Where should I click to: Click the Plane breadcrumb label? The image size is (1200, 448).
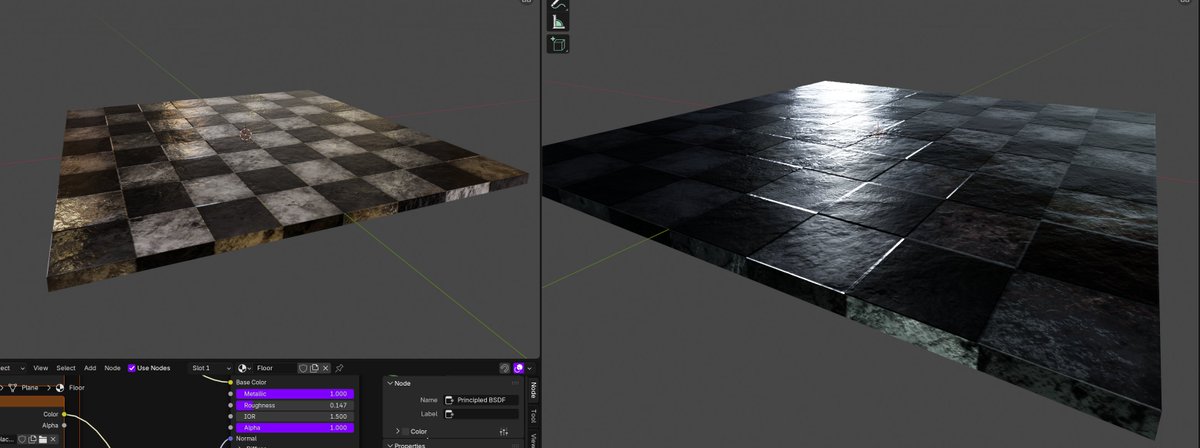[x=30, y=388]
